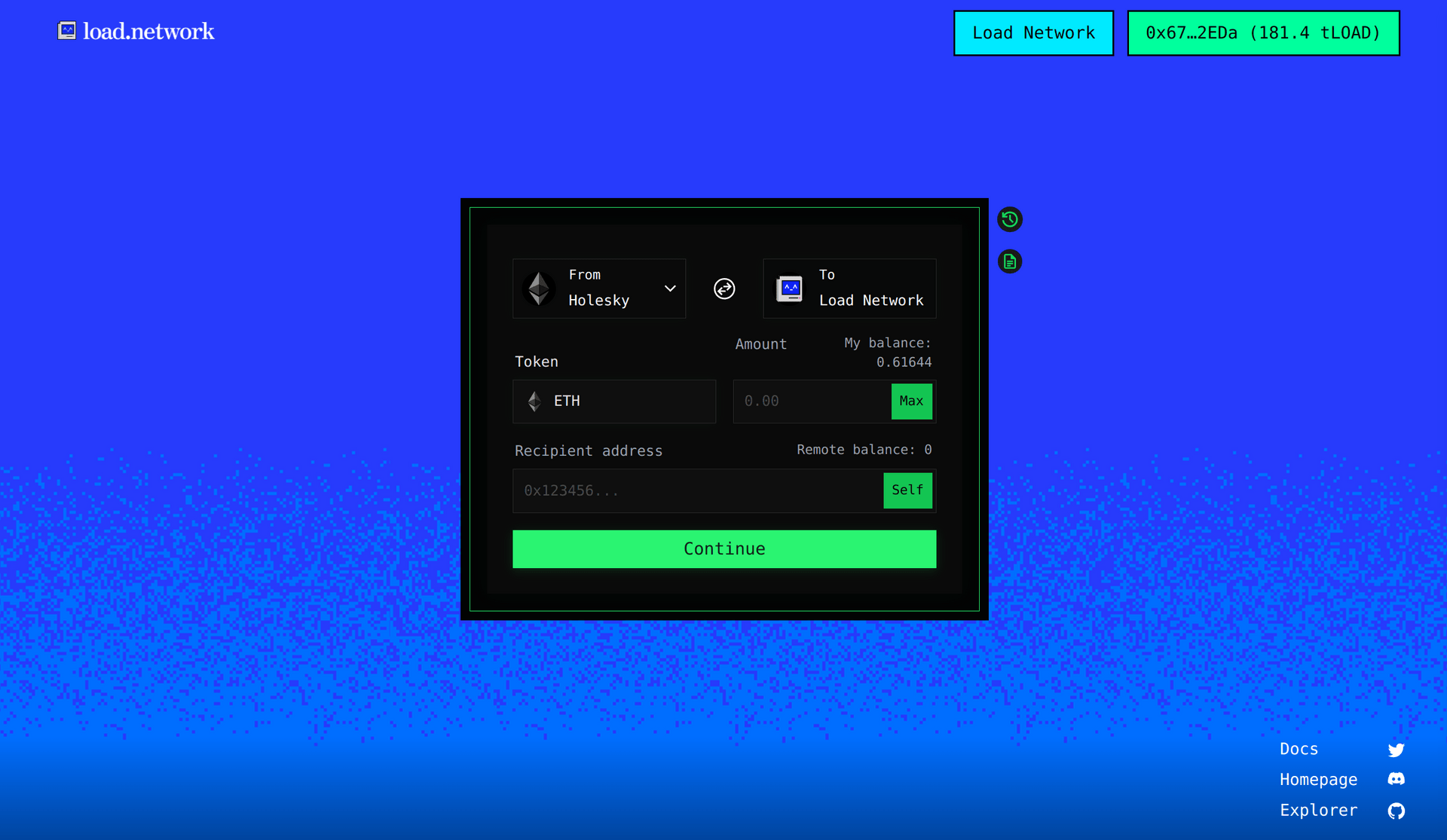Select the To Load Network box

(x=849, y=289)
